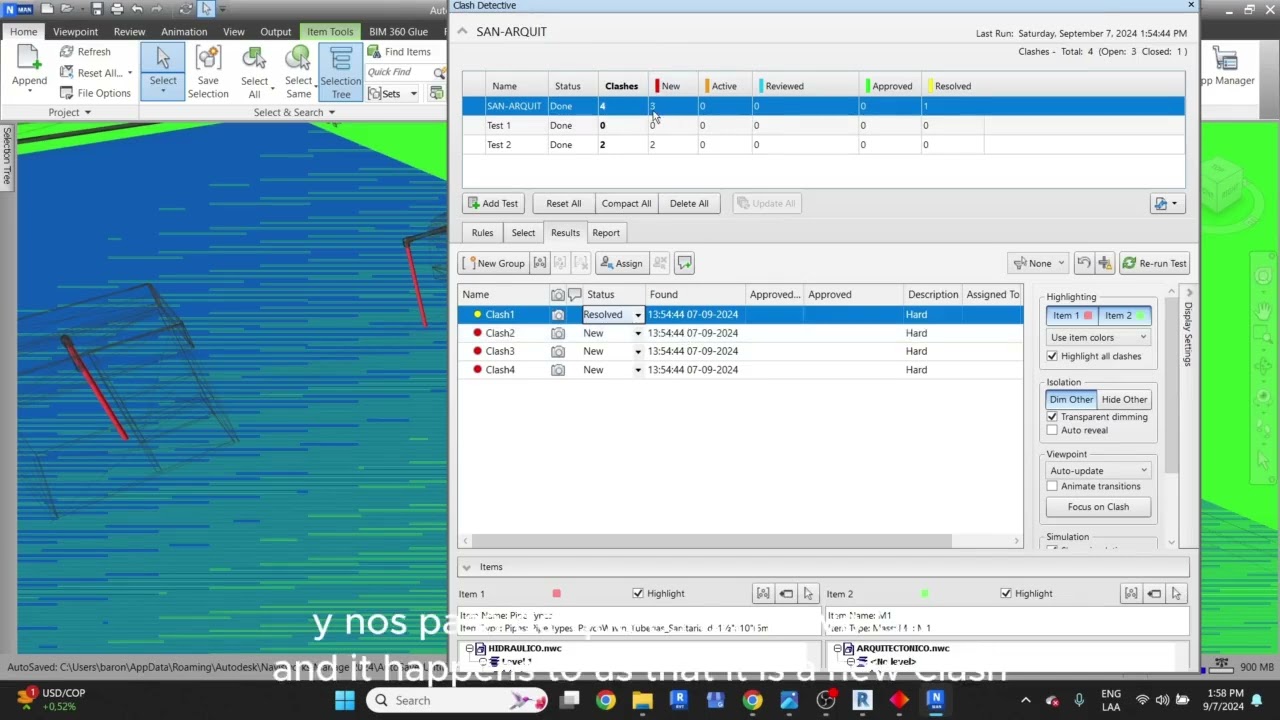Uncheck Highlight all clashes
Screen dimensions: 1280x720
1052,356
